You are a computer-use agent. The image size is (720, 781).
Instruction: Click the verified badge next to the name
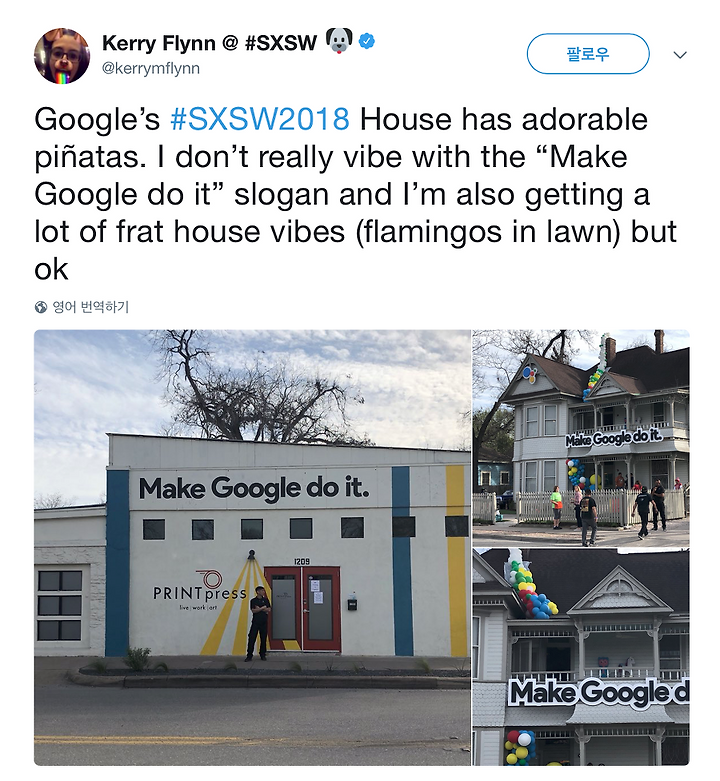point(366,41)
